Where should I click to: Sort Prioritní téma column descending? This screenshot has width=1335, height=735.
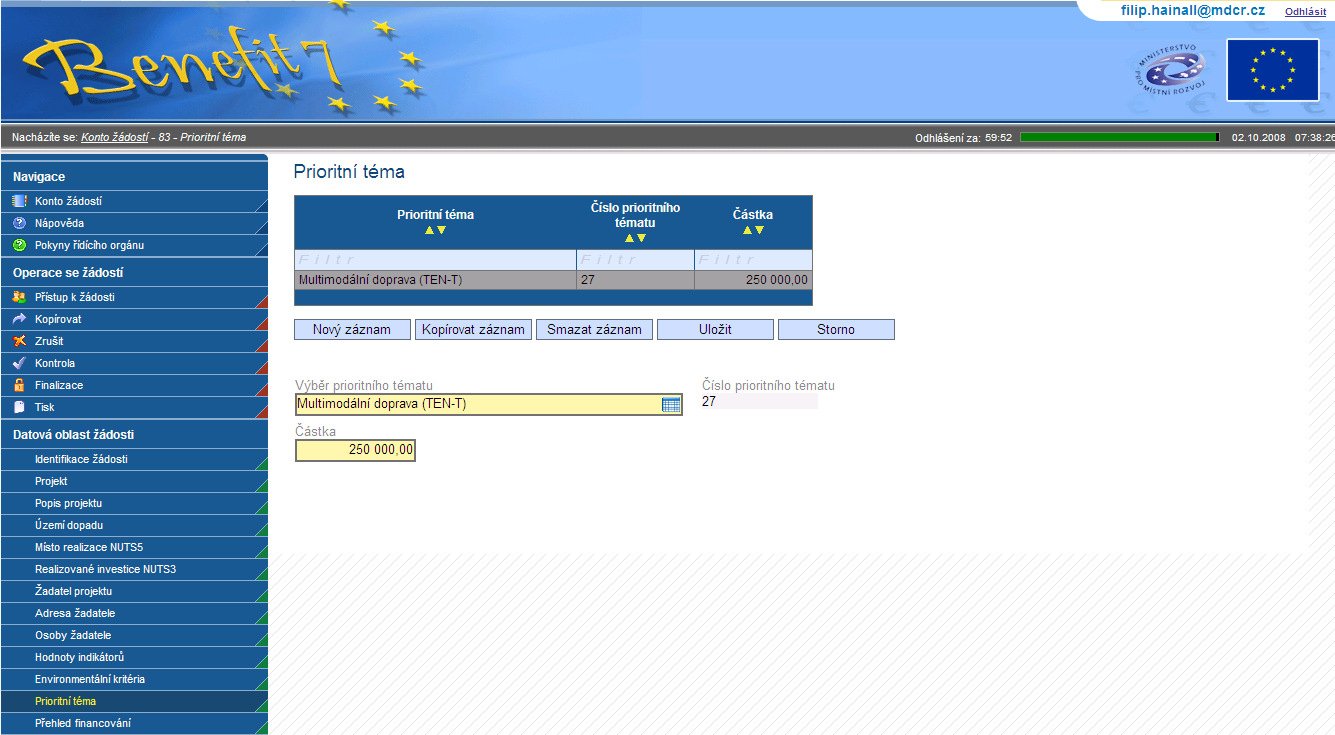click(x=441, y=230)
